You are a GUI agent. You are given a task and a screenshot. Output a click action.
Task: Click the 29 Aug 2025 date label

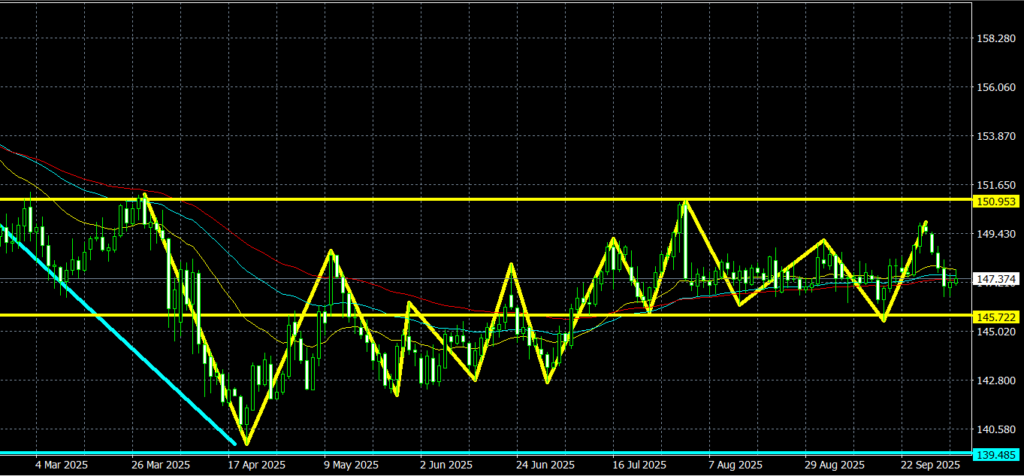pyautogui.click(x=836, y=466)
